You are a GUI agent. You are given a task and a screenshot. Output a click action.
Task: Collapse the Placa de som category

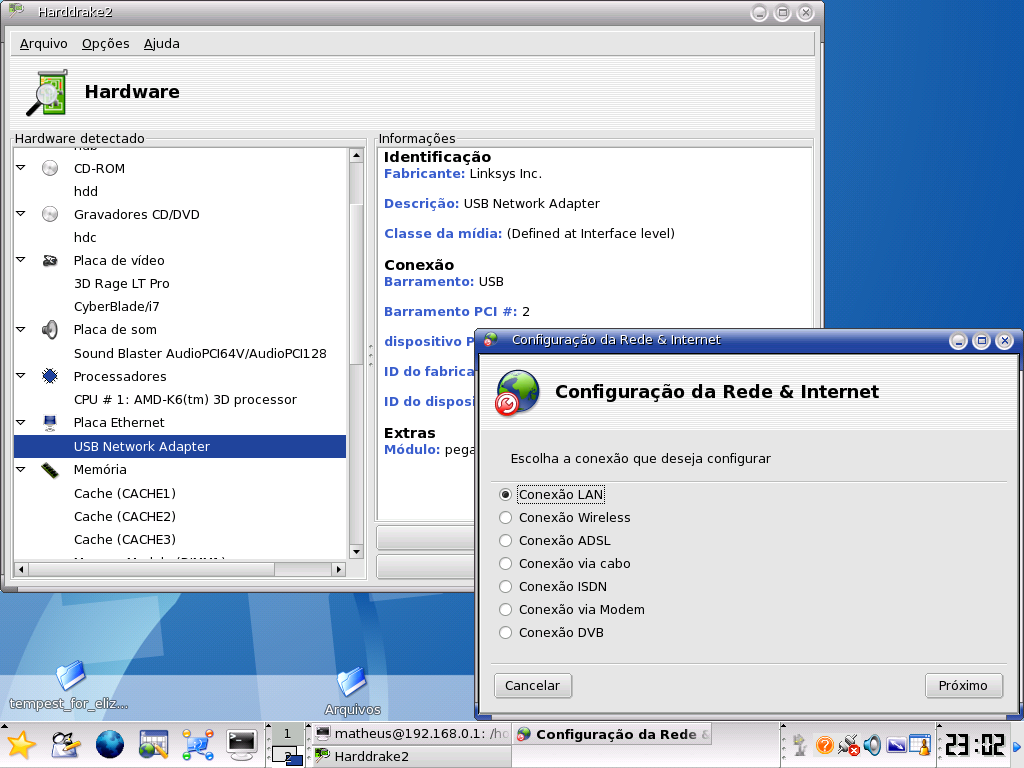point(21,329)
